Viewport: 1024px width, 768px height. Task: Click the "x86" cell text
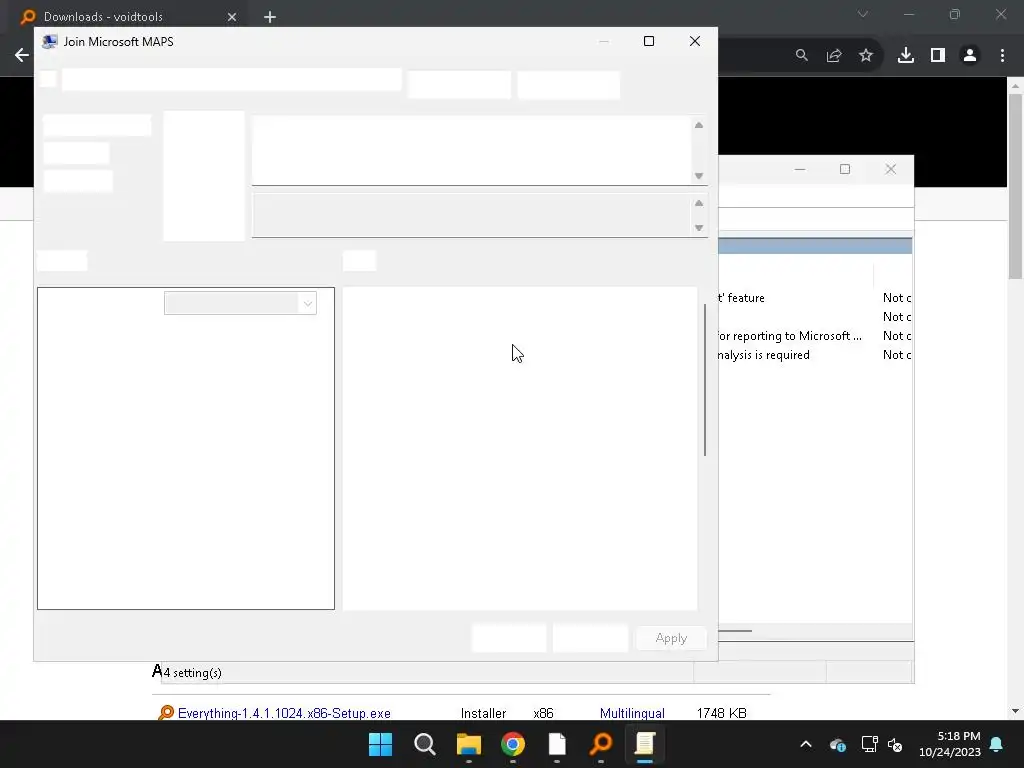point(543,713)
